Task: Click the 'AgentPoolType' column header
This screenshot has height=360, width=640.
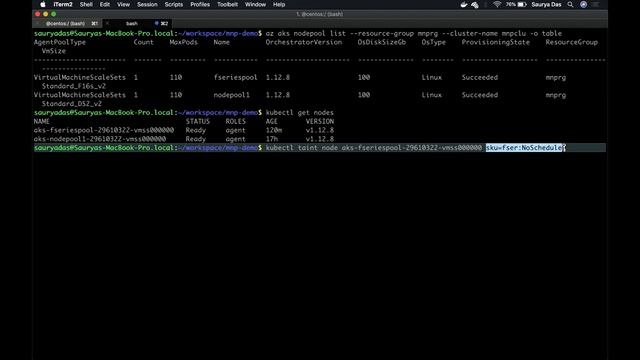Action: pyautogui.click(x=60, y=42)
